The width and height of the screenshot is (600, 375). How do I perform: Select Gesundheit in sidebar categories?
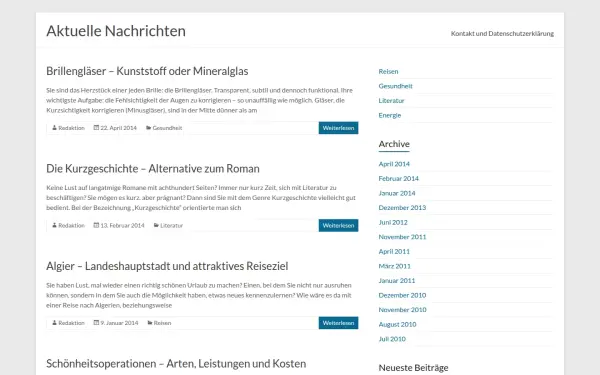(x=395, y=86)
